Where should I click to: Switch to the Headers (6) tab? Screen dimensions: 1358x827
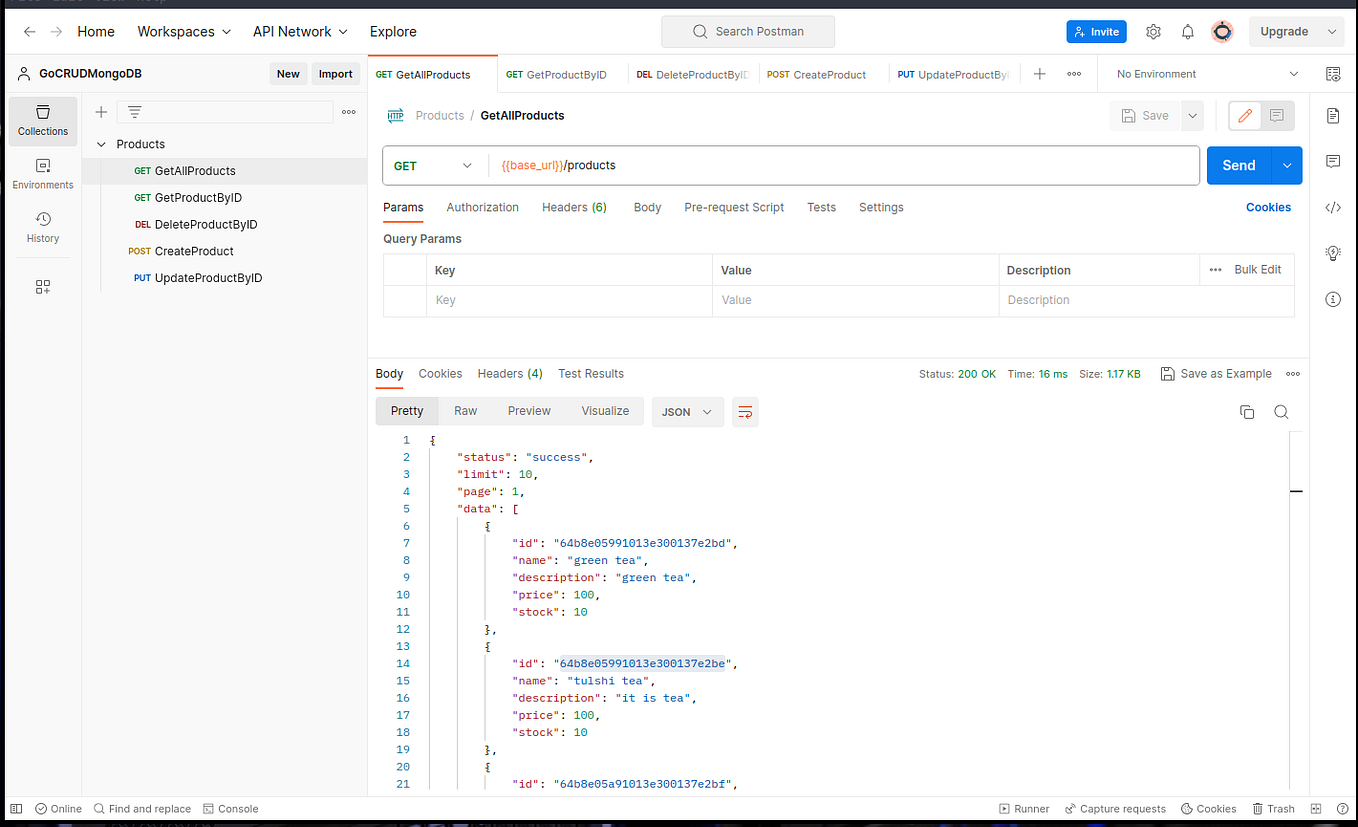573,207
